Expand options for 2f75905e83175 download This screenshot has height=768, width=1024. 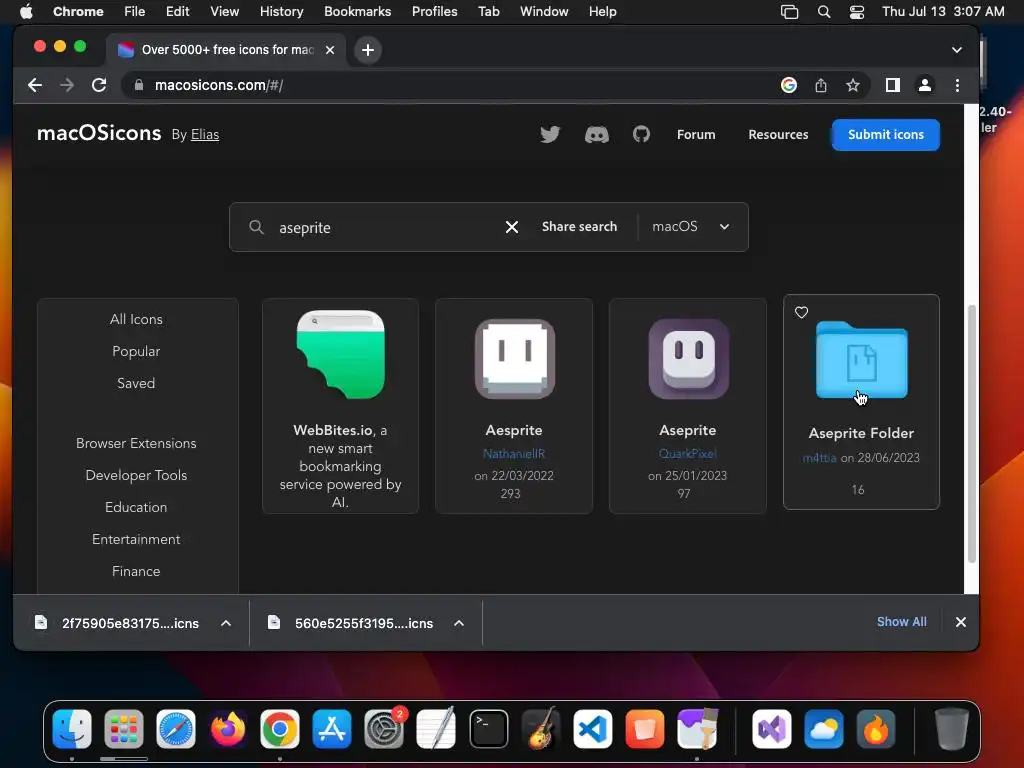[226, 623]
